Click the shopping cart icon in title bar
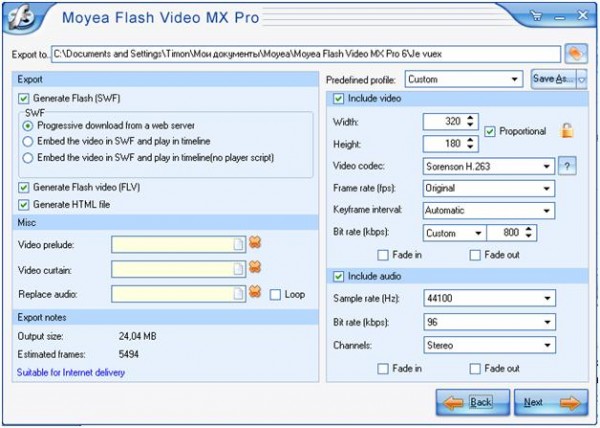Viewport: 600px width, 428px height. click(536, 16)
